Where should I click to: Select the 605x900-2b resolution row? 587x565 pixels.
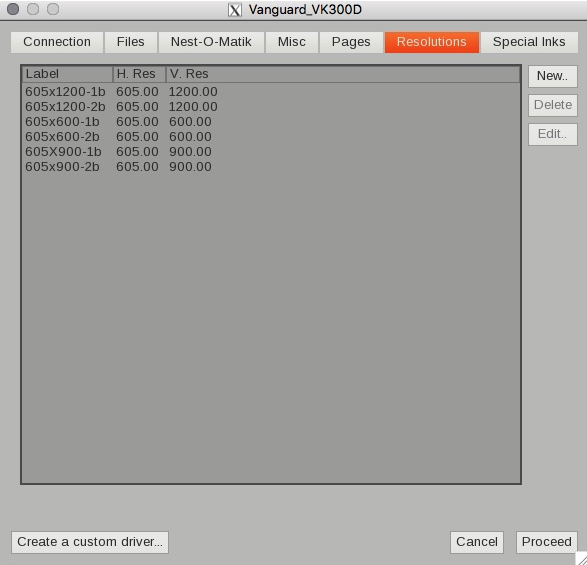[271, 167]
